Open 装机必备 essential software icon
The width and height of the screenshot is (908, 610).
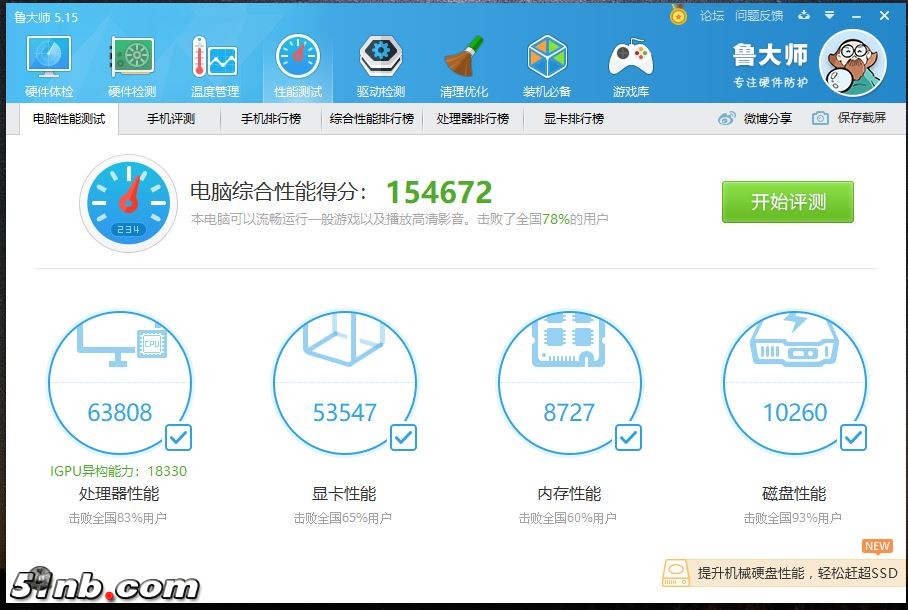click(x=547, y=66)
